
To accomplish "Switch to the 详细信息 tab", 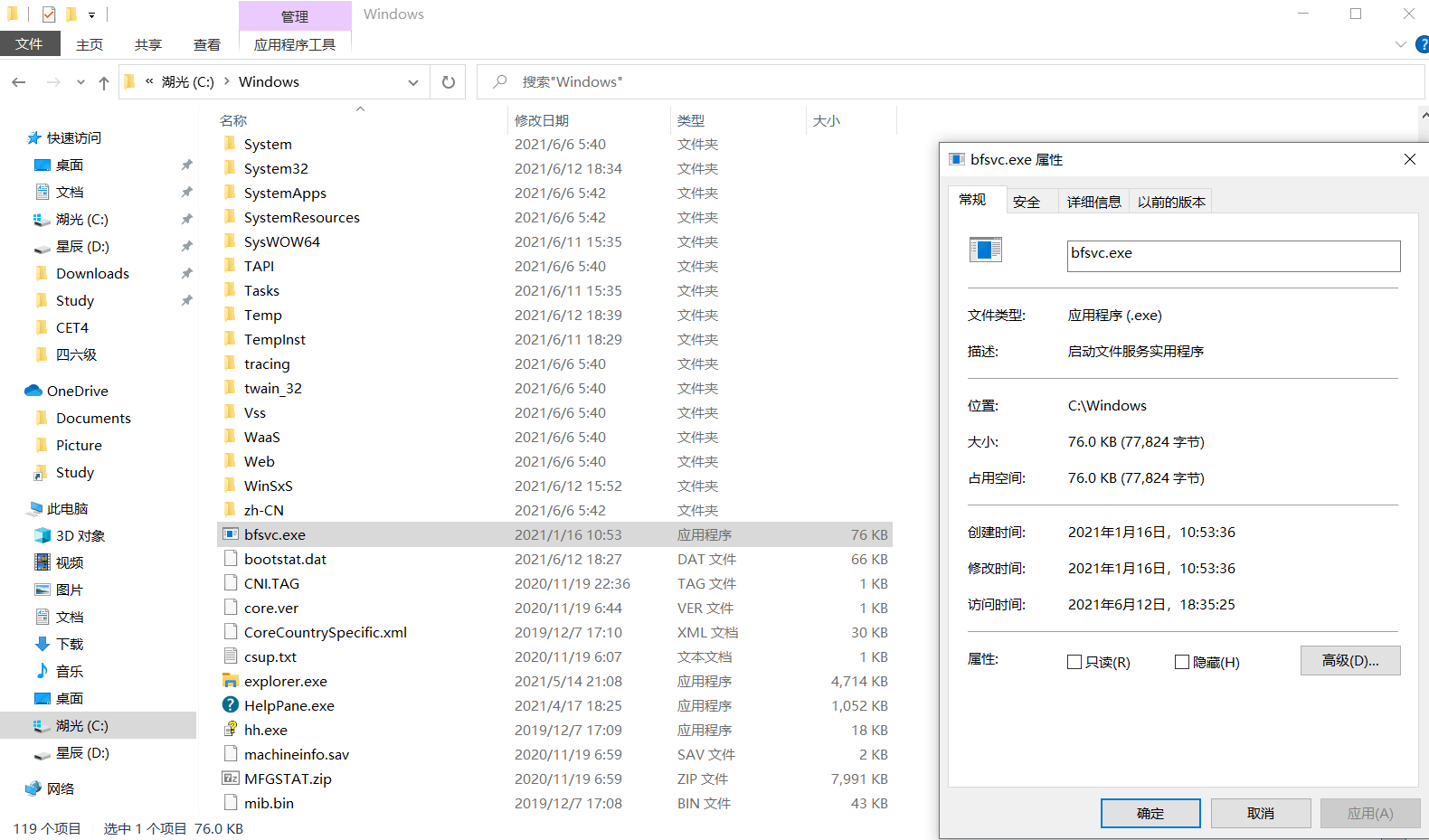I will [x=1094, y=202].
